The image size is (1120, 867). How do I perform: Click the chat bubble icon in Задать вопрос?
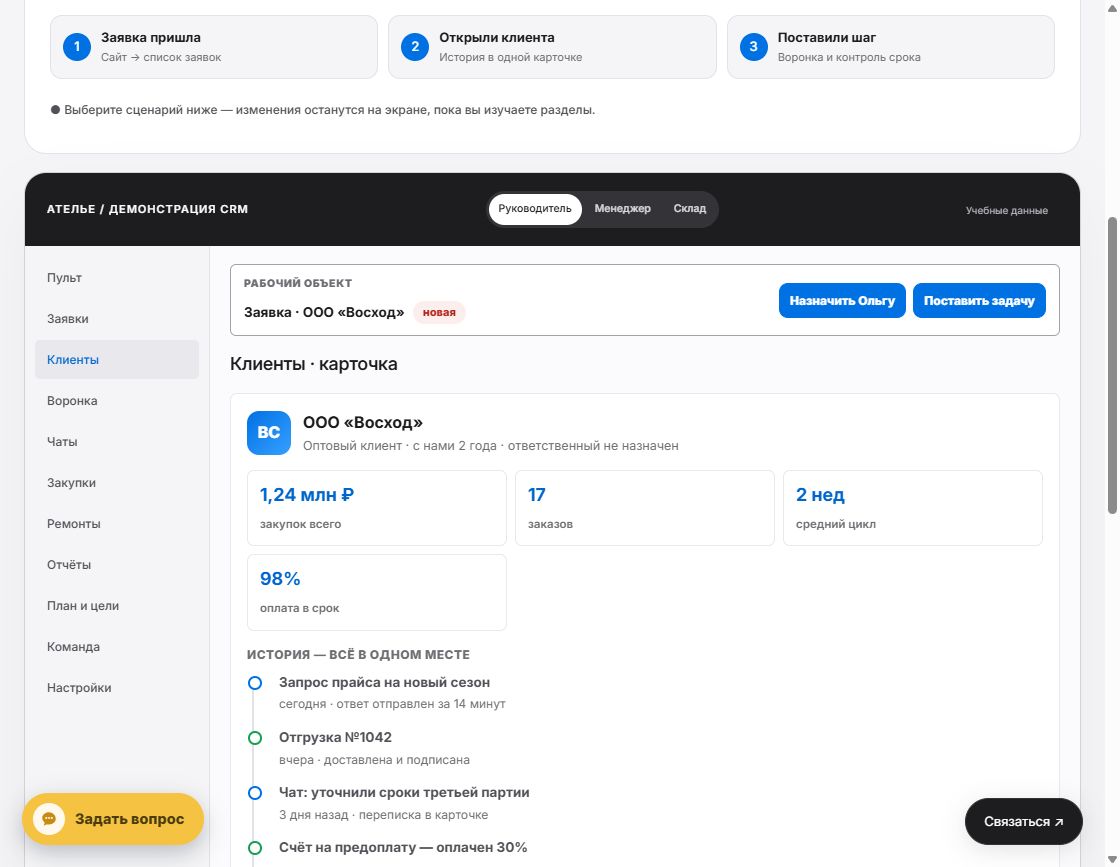[49, 819]
